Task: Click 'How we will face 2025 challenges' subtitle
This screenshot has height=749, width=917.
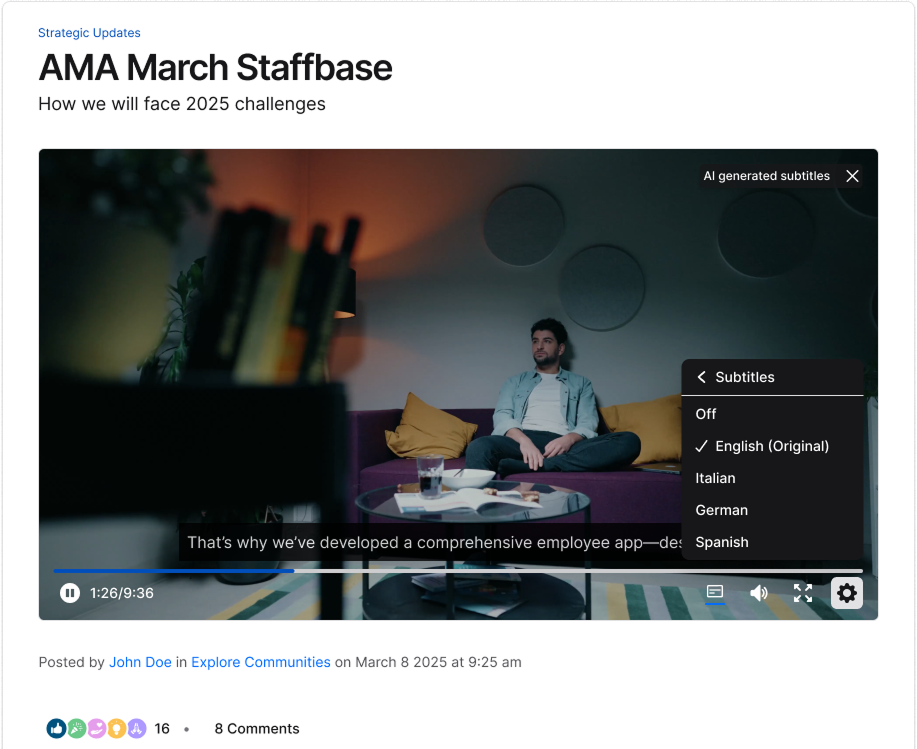Action: click(182, 103)
